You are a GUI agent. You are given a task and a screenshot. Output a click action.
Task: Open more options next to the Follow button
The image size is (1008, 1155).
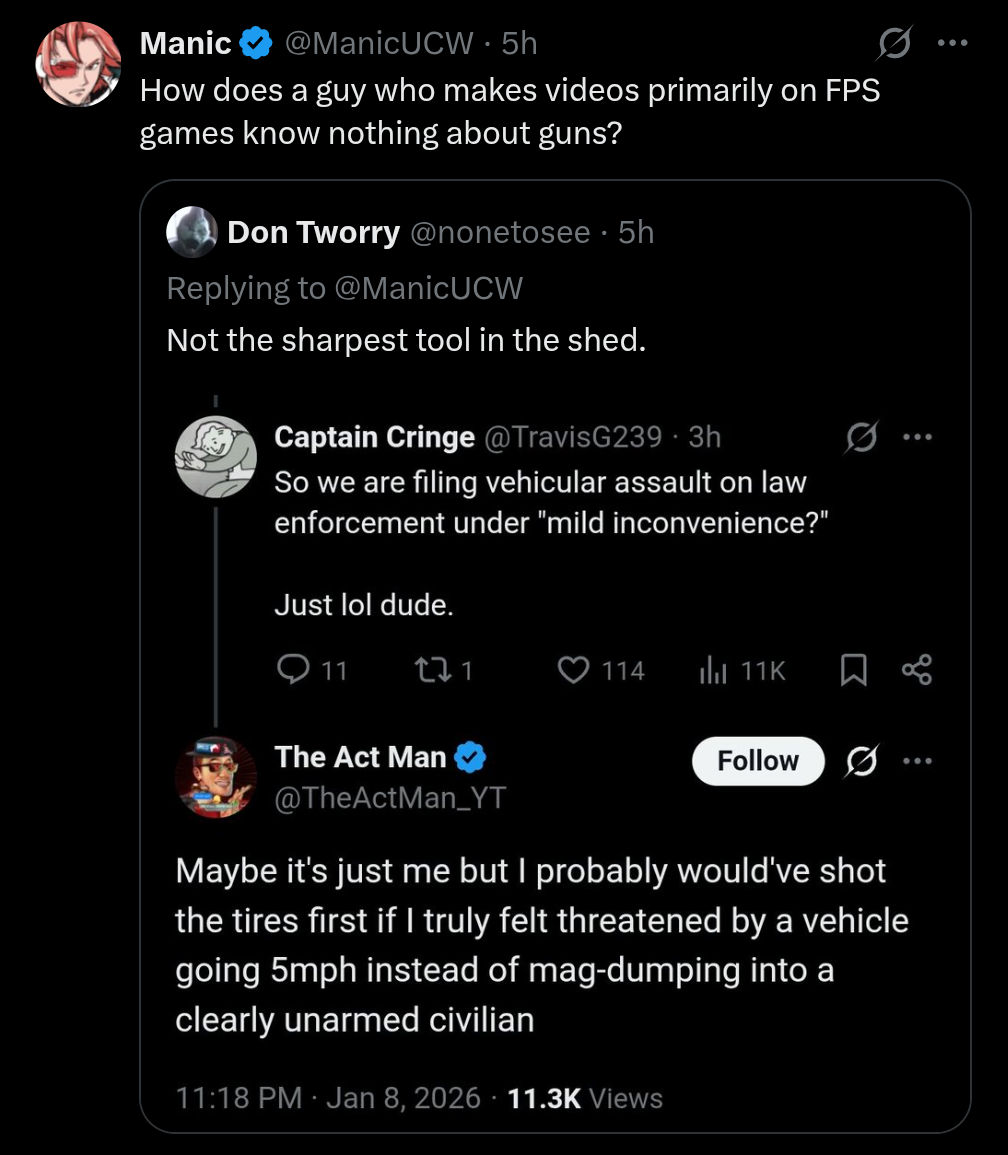pos(916,761)
